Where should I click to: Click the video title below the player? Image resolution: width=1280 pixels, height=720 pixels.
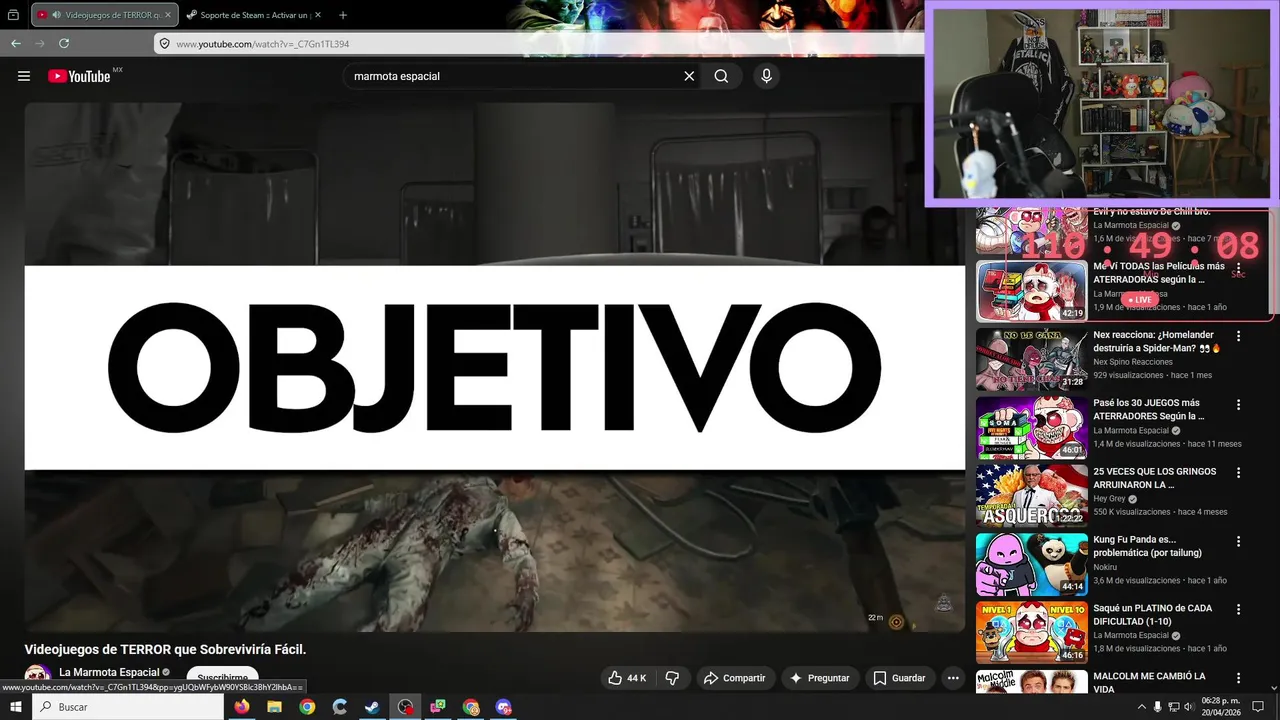(166, 649)
